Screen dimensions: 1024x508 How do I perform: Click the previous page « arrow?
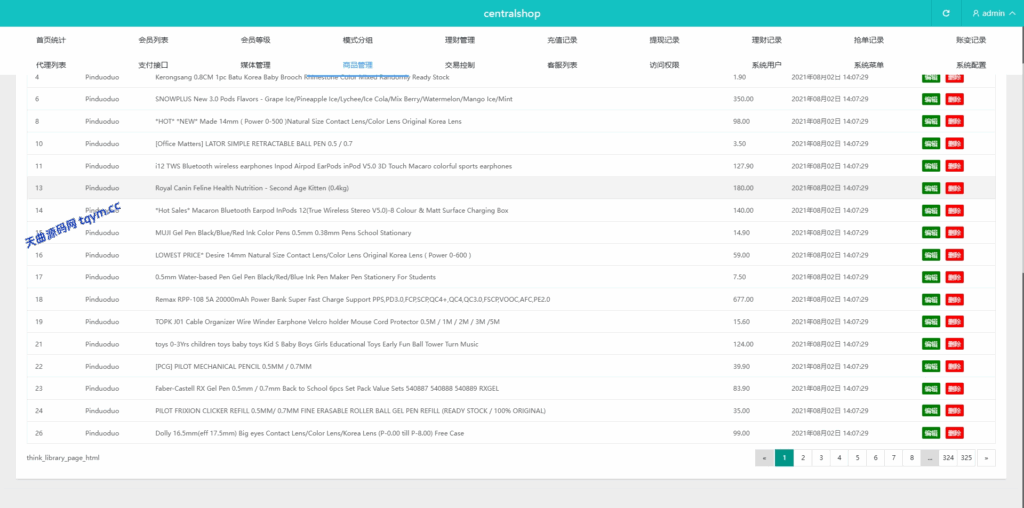tap(765, 458)
